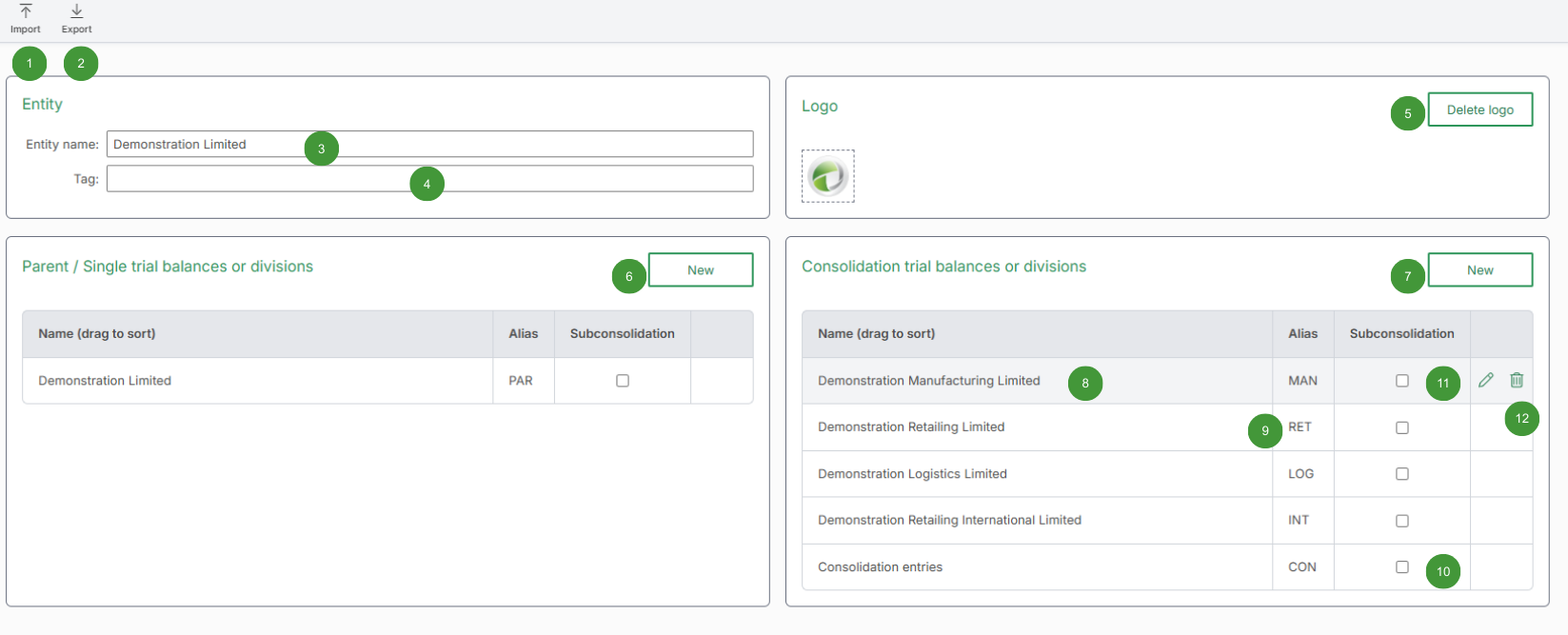The width and height of the screenshot is (1568, 635).
Task: Enable Subconsolidation for Demonstration Manufacturing Limited
Action: tap(1401, 381)
